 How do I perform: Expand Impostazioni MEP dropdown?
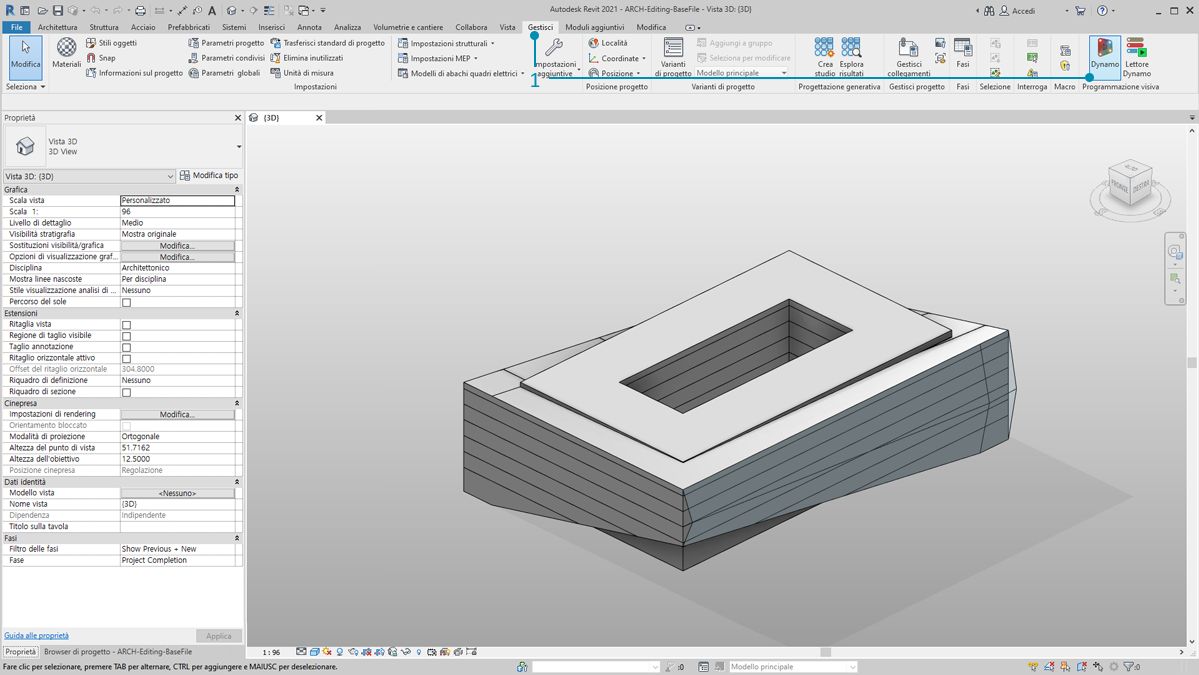476,58
